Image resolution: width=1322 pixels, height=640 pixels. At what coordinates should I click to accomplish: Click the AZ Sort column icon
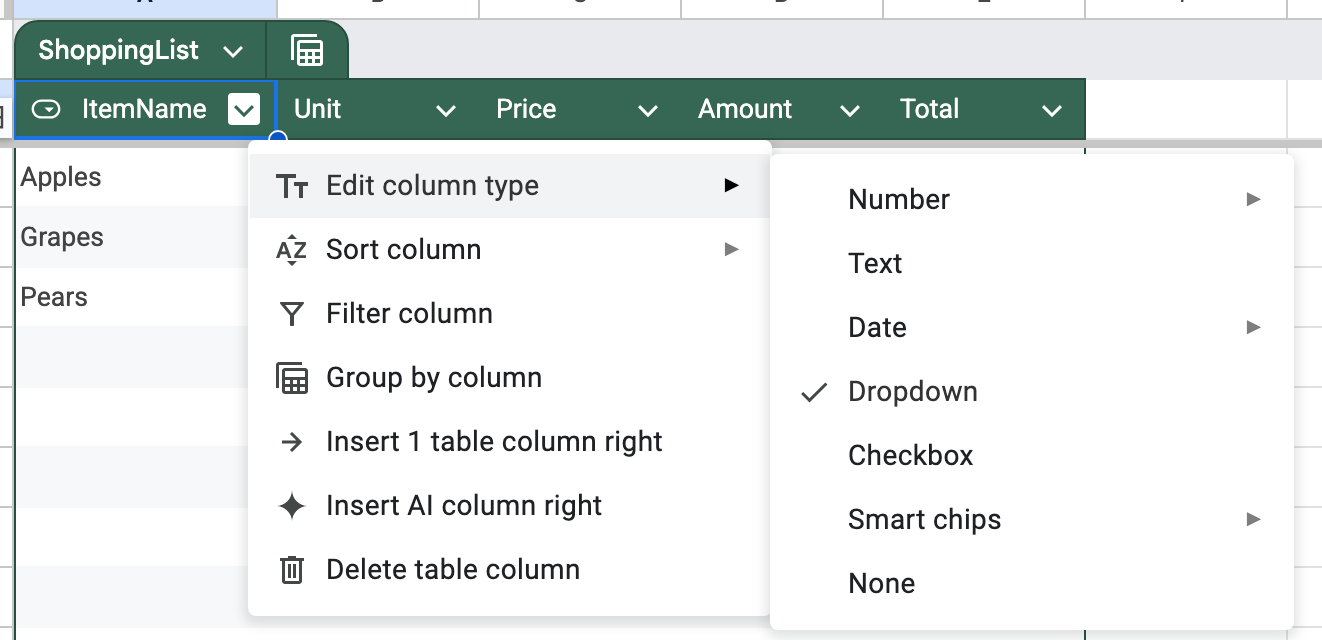click(291, 250)
